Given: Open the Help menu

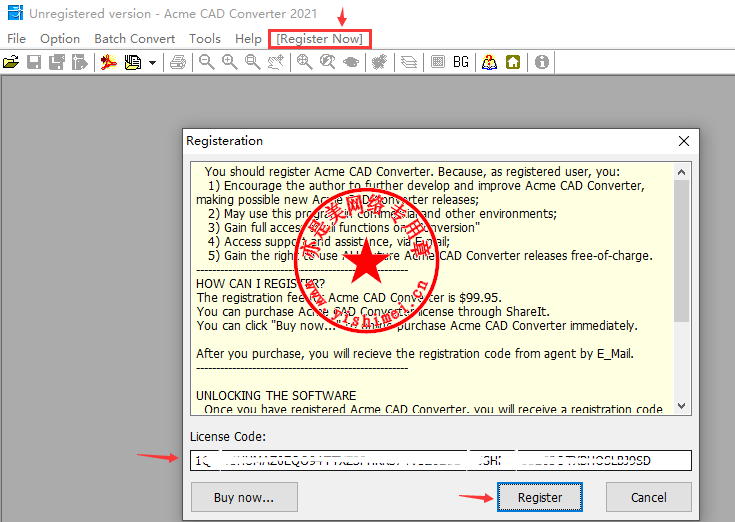Looking at the screenshot, I should click(248, 38).
